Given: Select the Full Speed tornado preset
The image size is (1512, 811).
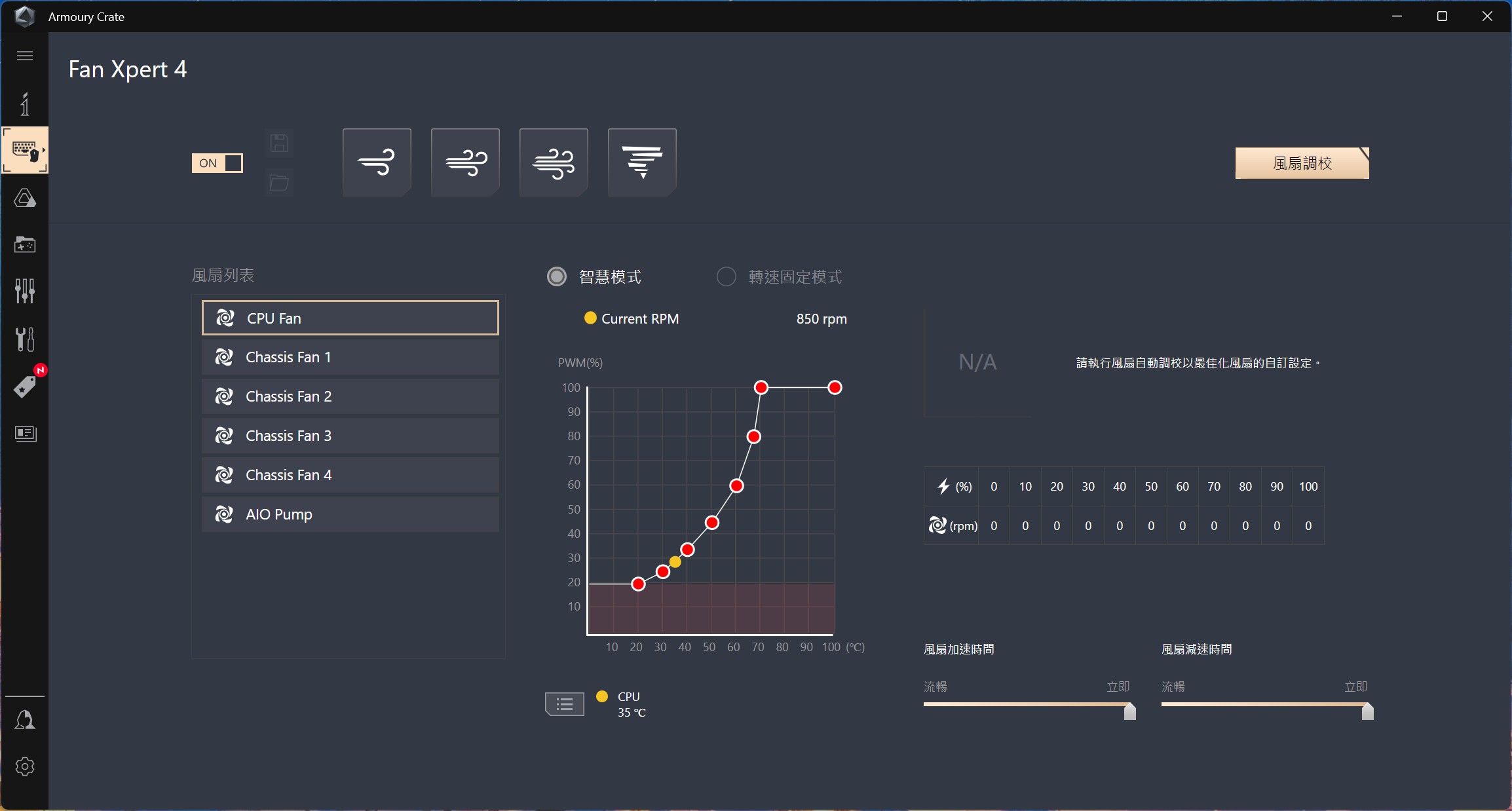Looking at the screenshot, I should point(642,162).
